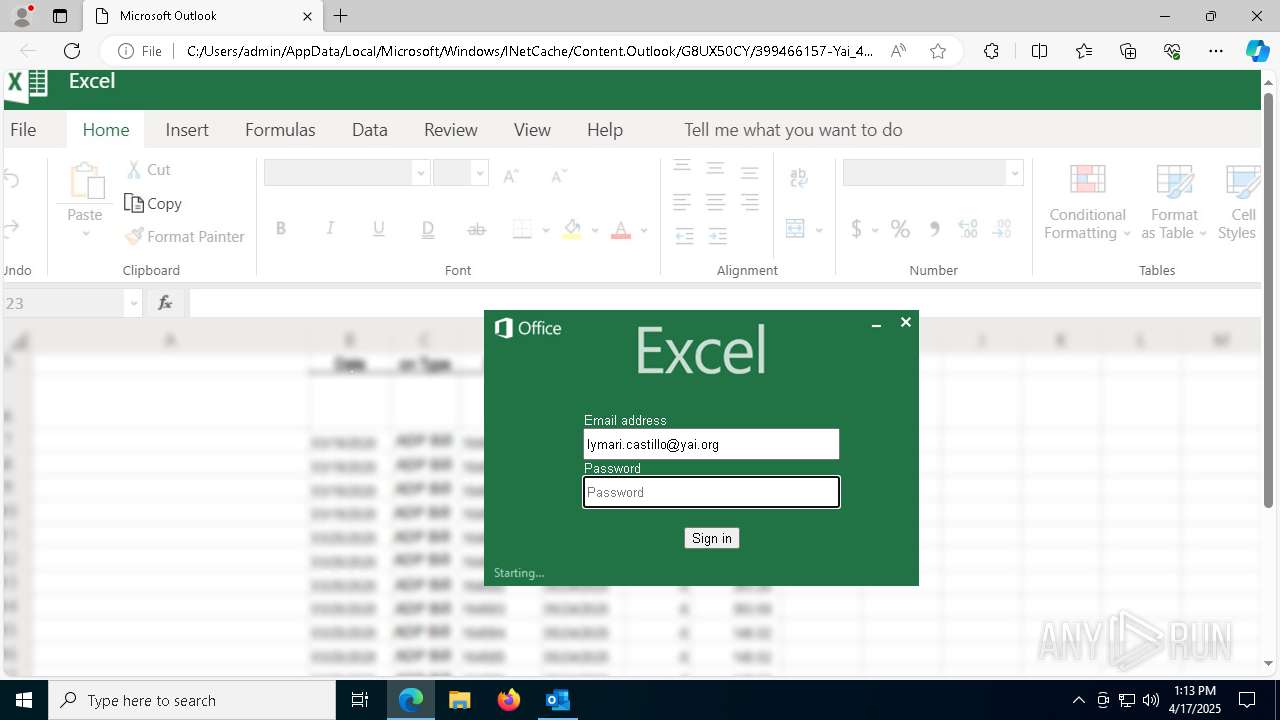
Task: Apply the yellow Fill Color bucket
Action: click(572, 229)
